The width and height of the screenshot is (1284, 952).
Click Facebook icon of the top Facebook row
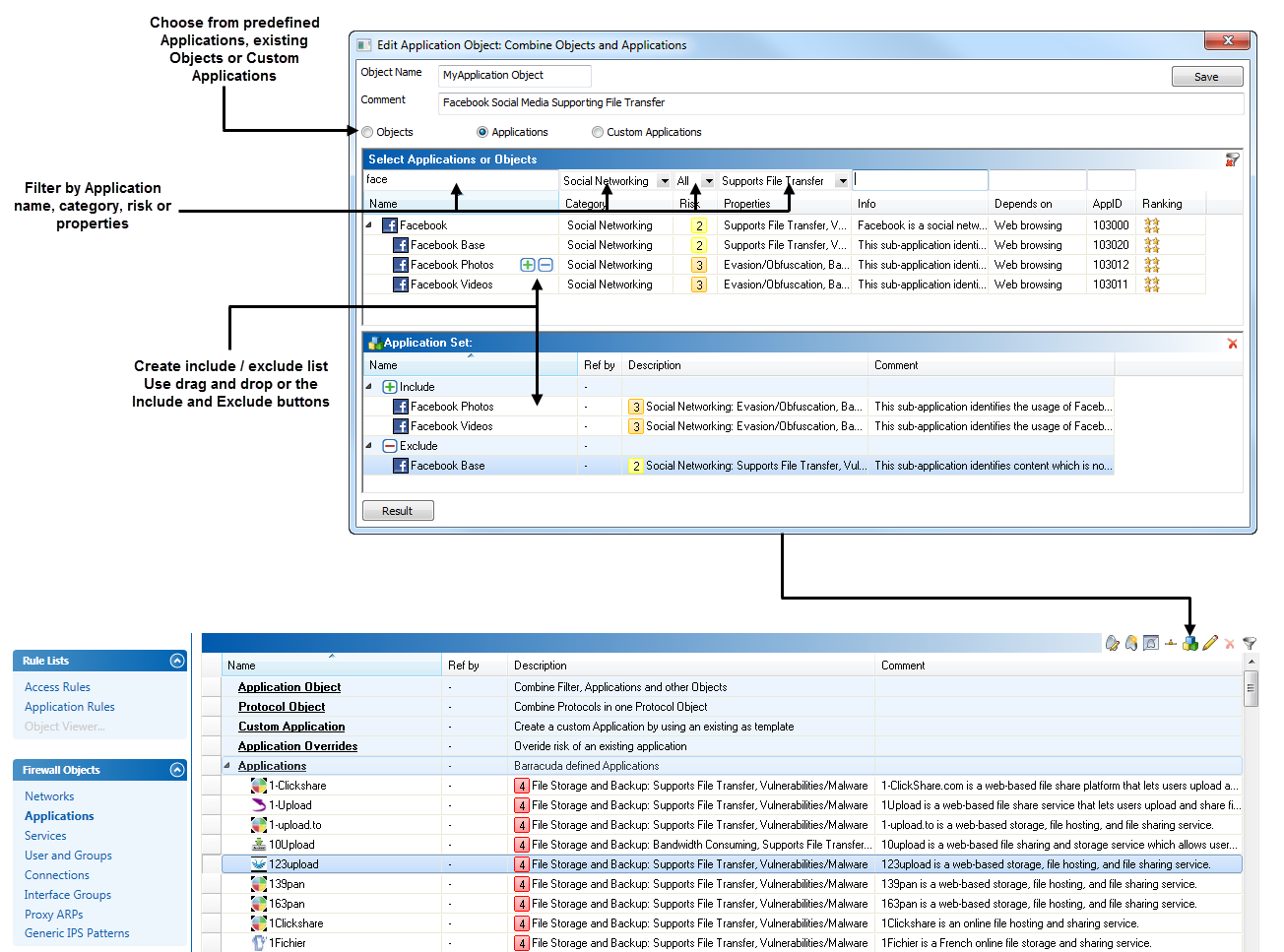390,225
